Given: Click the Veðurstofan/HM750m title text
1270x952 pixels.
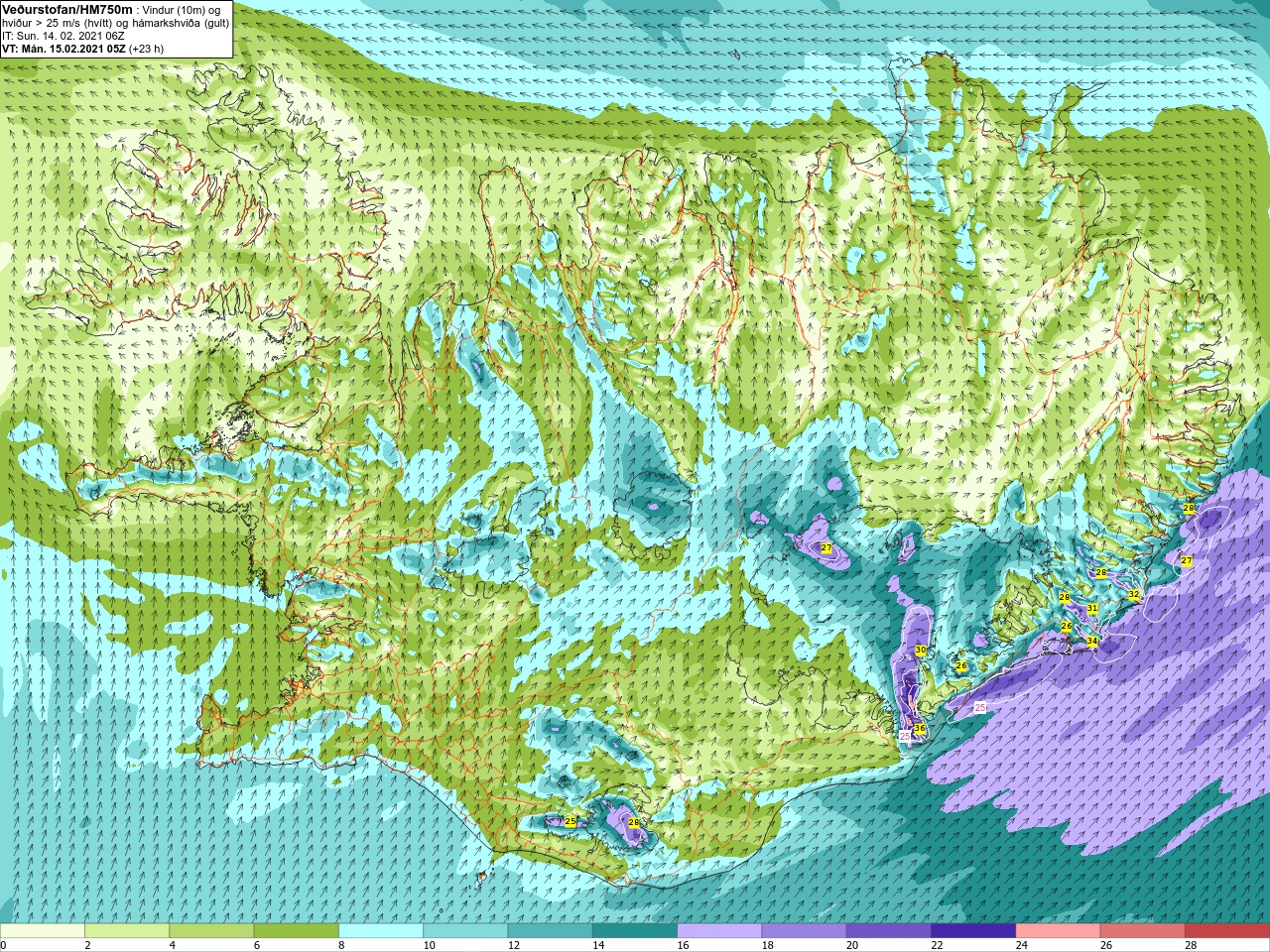Looking at the screenshot, I should (66, 8).
